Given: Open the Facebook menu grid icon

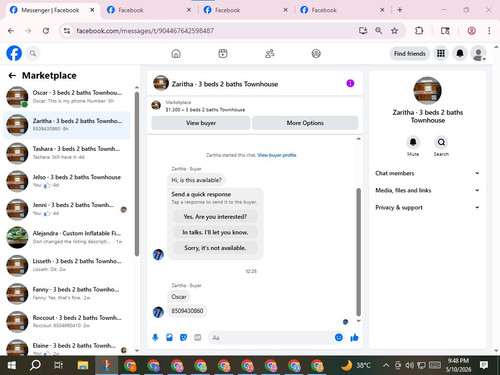Looking at the screenshot, I should pos(441,53).
